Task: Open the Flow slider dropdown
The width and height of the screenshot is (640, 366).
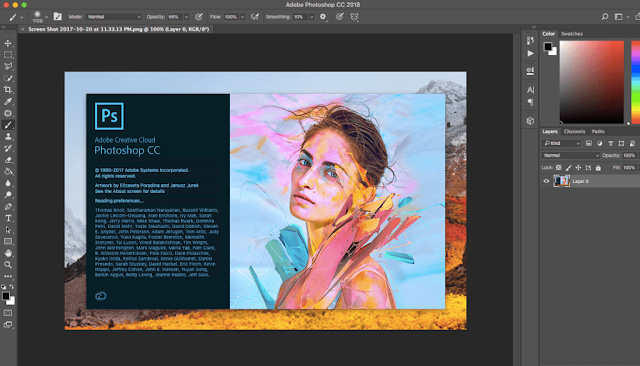Action: pyautogui.click(x=242, y=17)
